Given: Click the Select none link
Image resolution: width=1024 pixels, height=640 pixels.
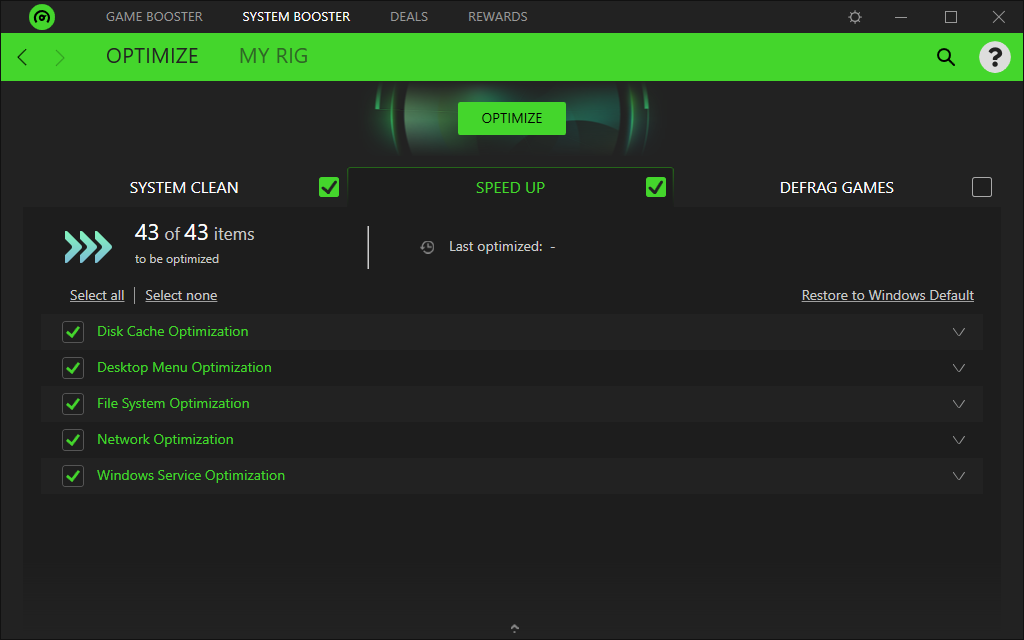Looking at the screenshot, I should tap(181, 295).
